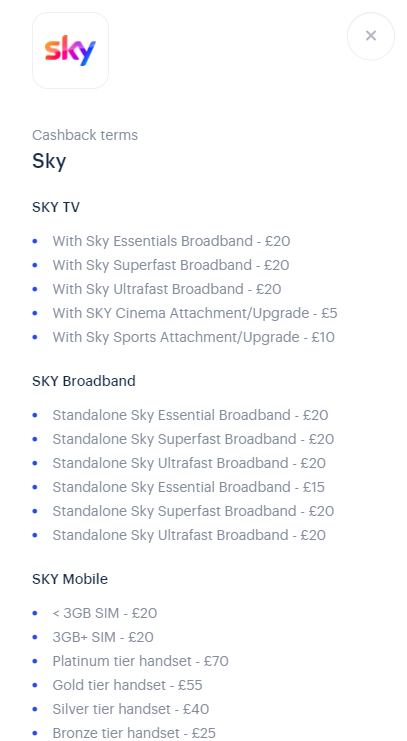Select Sky Sports Attachment/Upgrade £10 item
The image size is (407, 741).
[193, 337]
